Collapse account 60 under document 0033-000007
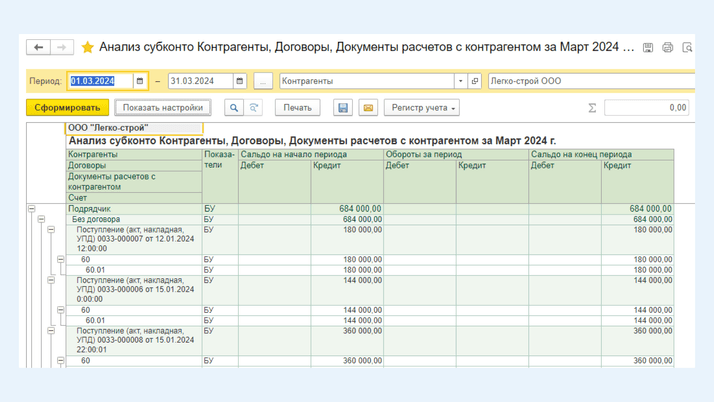Viewport: 714px width, 402px height. (61, 260)
